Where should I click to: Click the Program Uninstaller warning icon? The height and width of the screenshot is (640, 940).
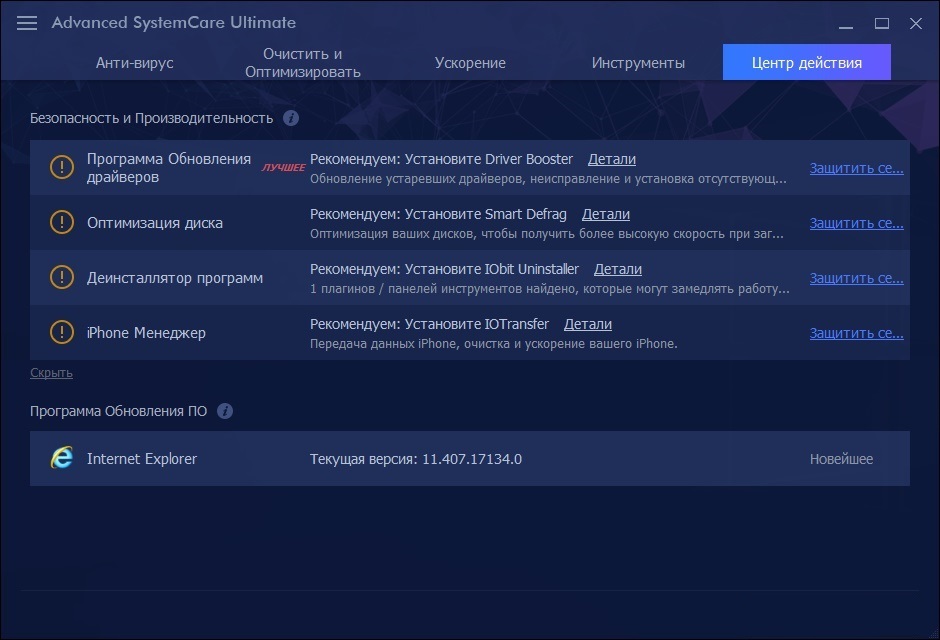(x=62, y=278)
